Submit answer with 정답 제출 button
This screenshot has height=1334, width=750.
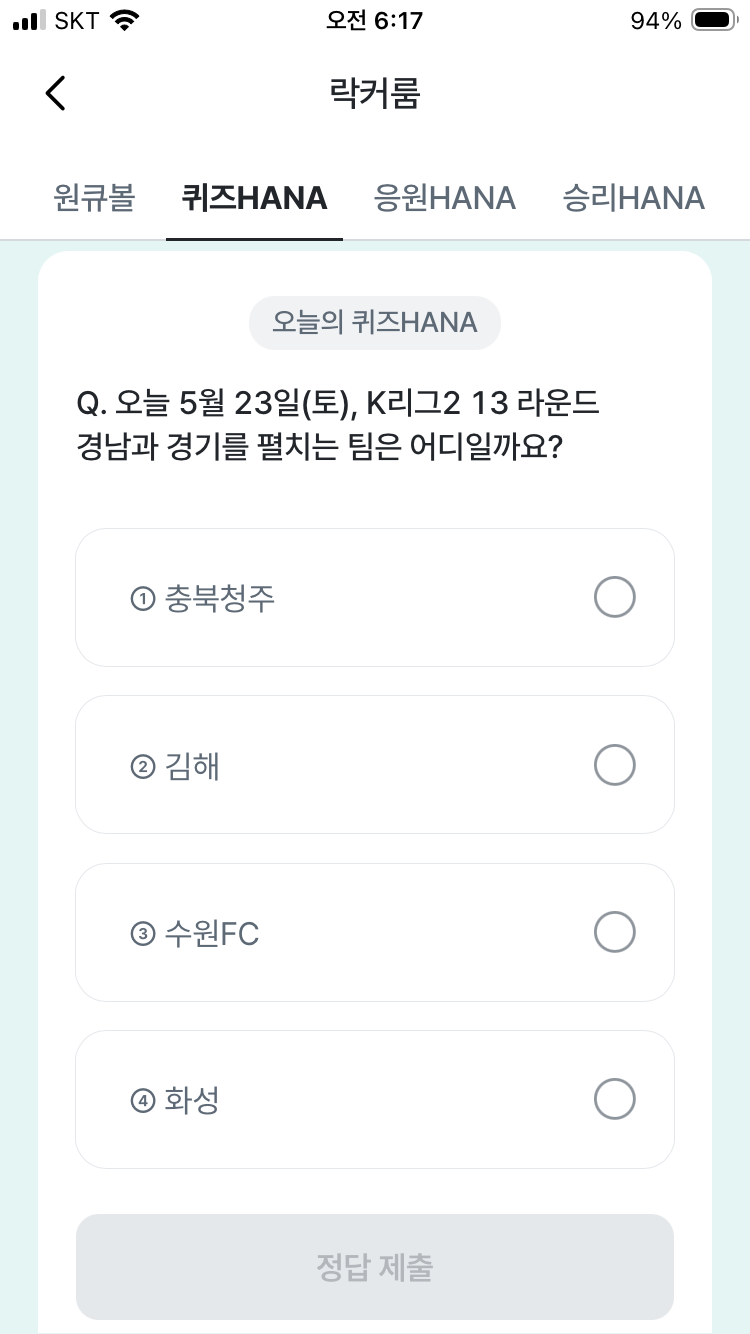tap(375, 1267)
